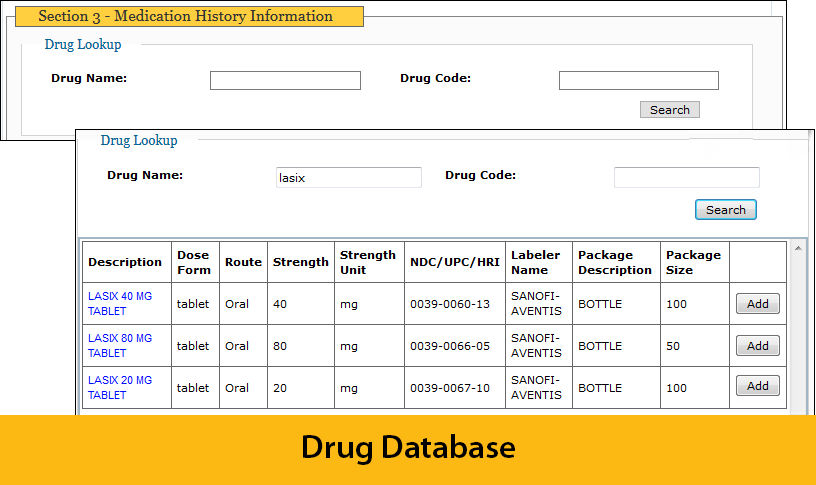The width and height of the screenshot is (816, 485).
Task: Add the LASIX 40 MG tablet row
Action: tap(757, 303)
